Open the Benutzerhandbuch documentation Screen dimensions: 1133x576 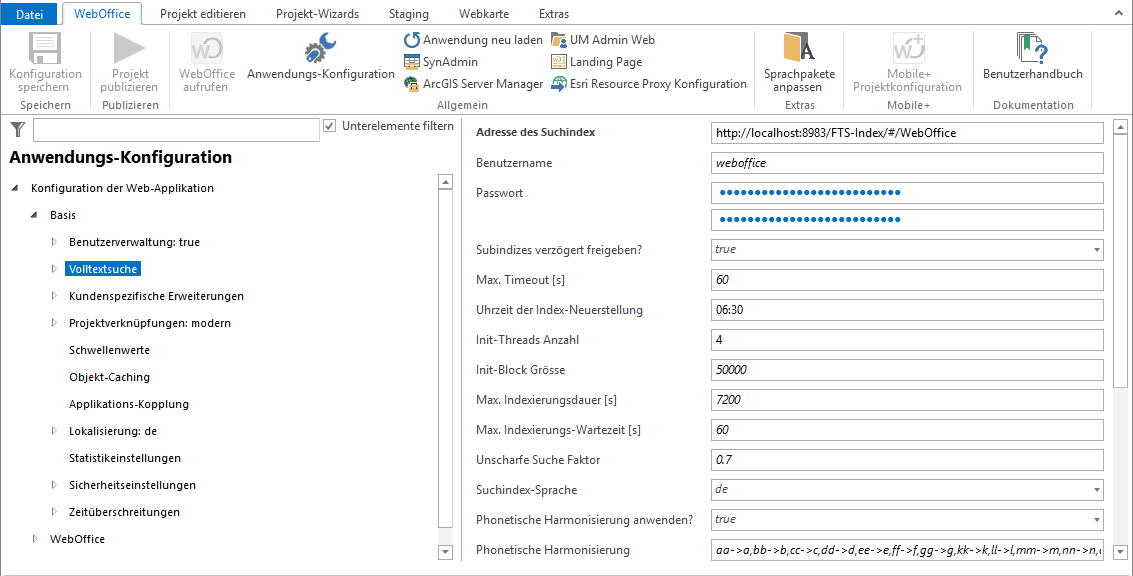click(x=1032, y=49)
